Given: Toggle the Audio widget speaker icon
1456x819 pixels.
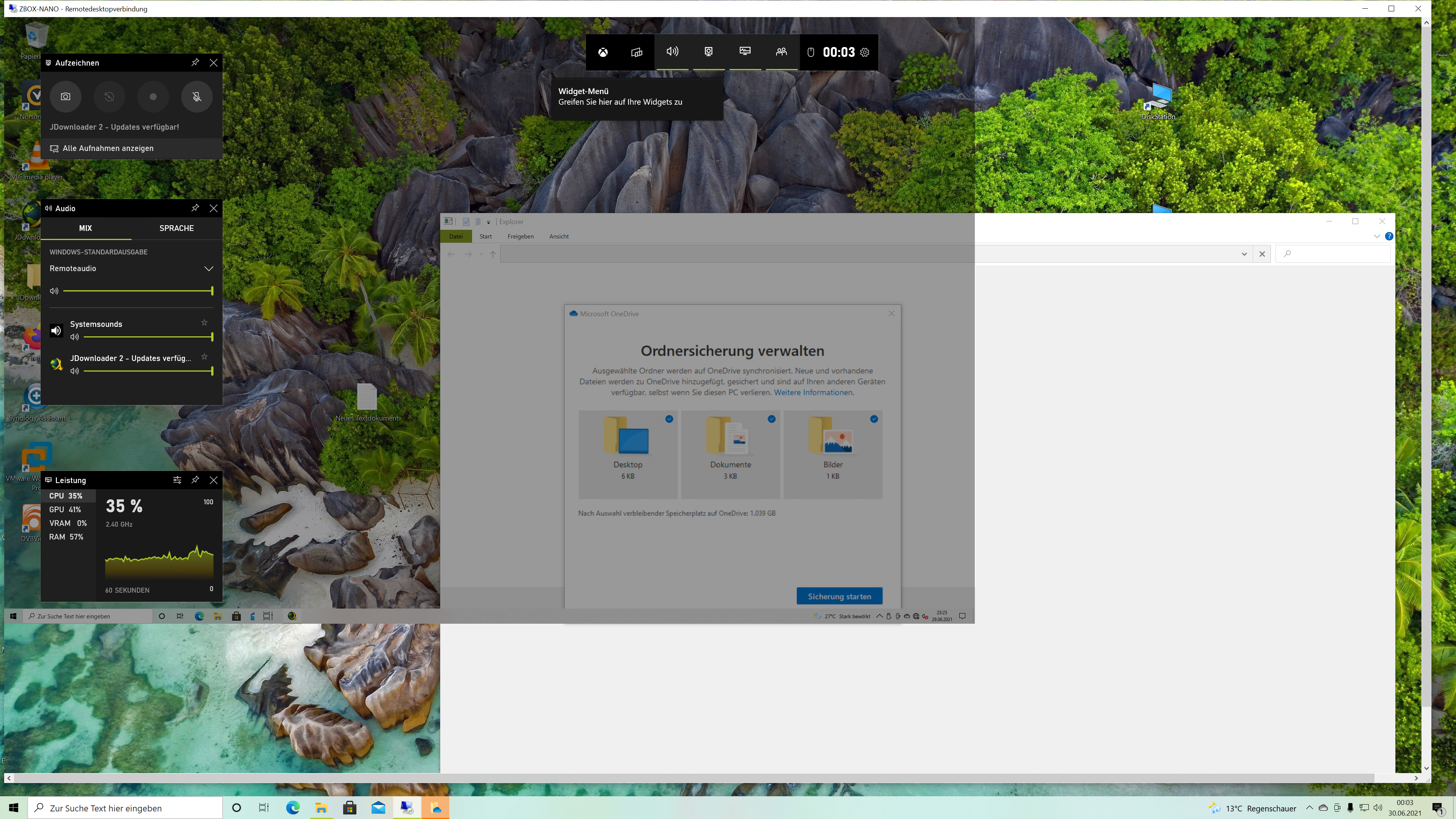Looking at the screenshot, I should (x=672, y=52).
